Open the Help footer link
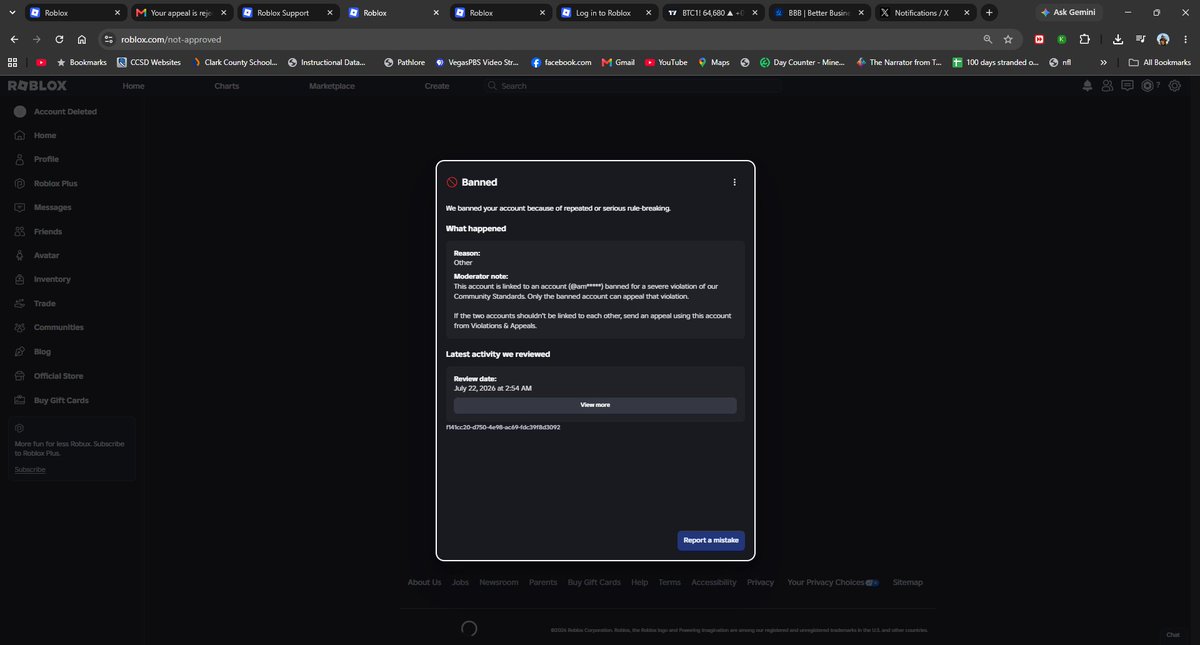The width and height of the screenshot is (1200, 645). pos(639,582)
